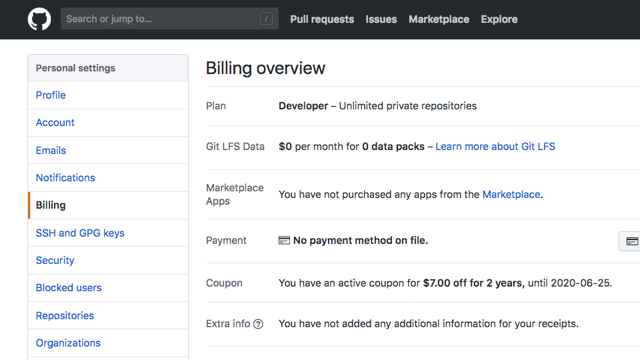Viewport: 640px width, 360px height.
Task: Open Issues in top navigation
Action: (x=381, y=19)
